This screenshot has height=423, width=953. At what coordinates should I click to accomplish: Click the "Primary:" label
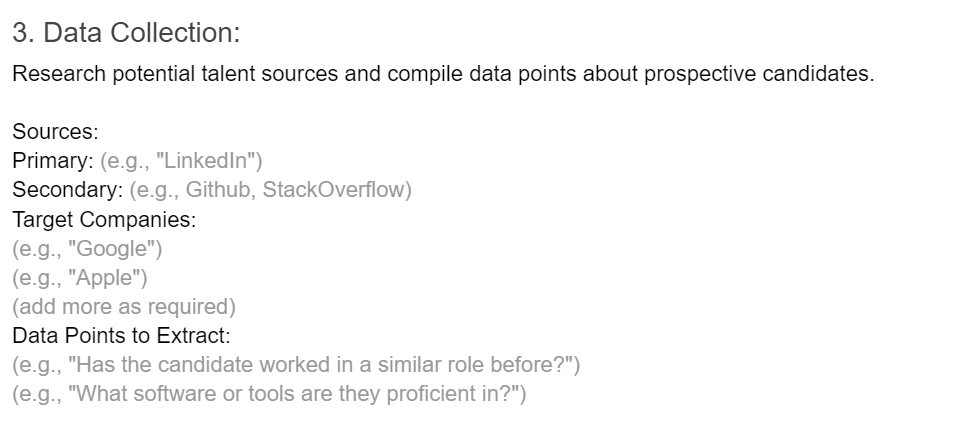pos(53,160)
